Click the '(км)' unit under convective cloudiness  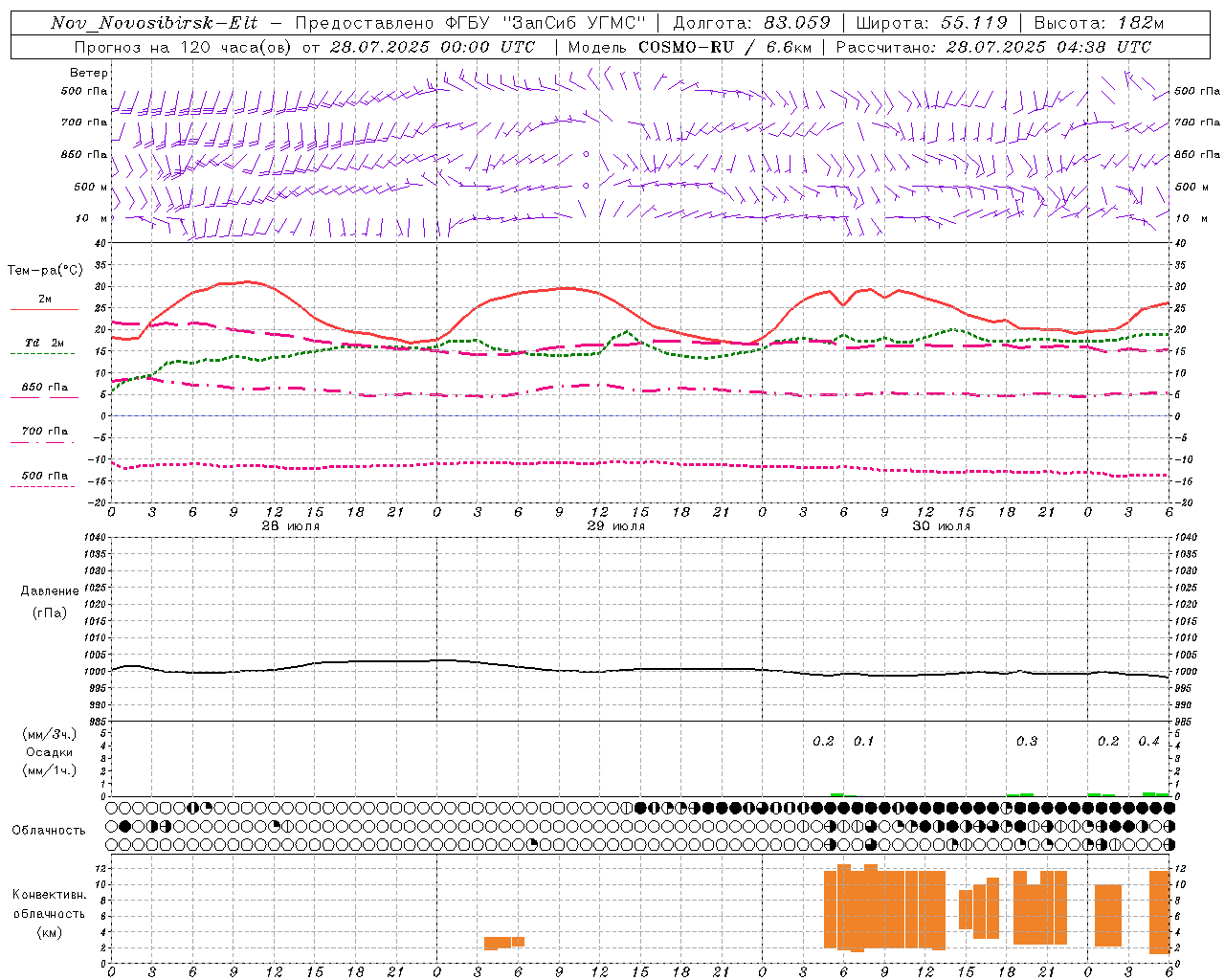49,932
